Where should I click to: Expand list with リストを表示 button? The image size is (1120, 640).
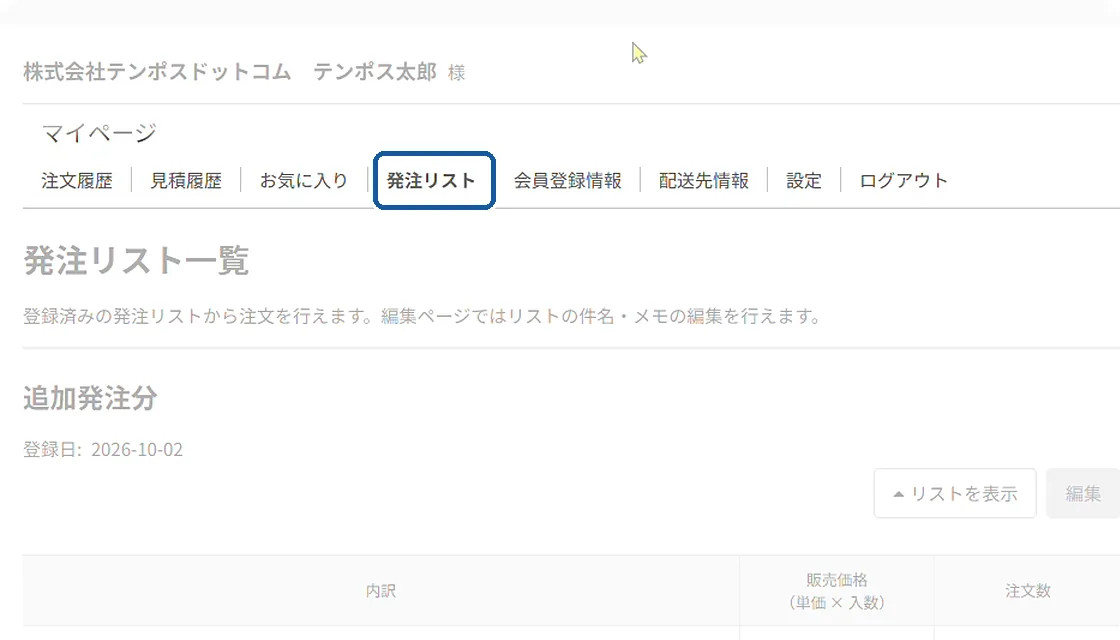click(x=955, y=494)
